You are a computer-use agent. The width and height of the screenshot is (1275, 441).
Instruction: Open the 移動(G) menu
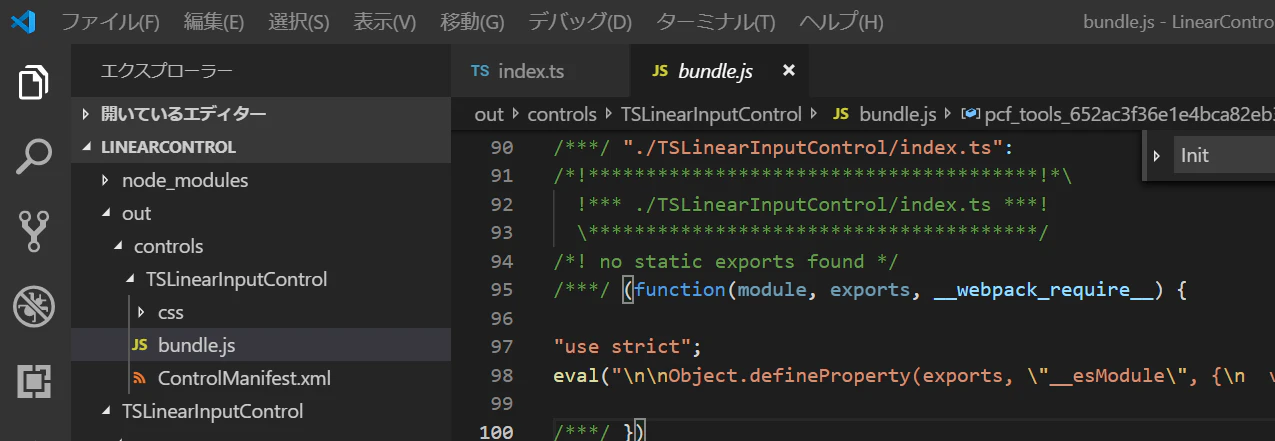tap(472, 21)
